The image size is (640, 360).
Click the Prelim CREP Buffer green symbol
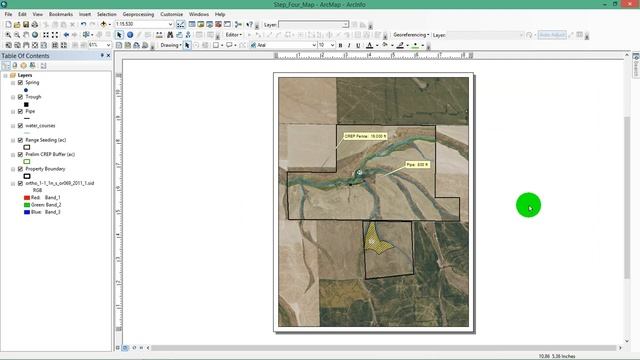click(x=27, y=162)
